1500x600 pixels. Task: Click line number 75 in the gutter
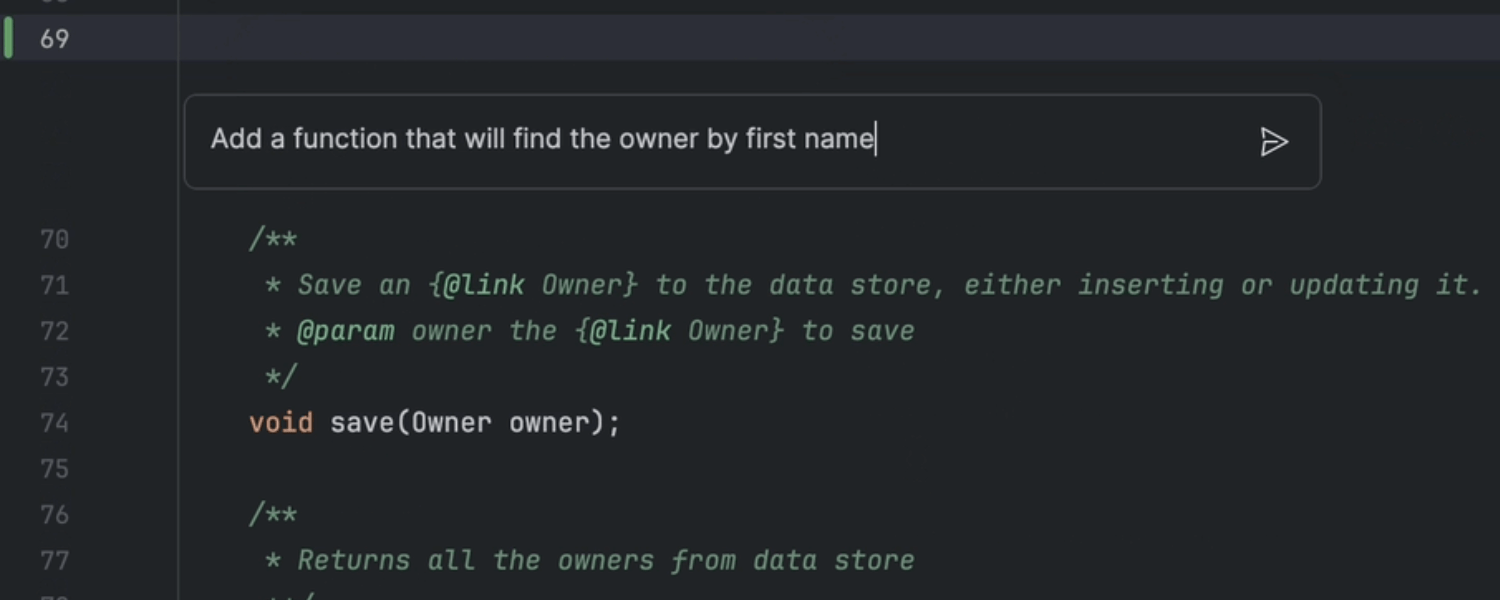point(54,469)
